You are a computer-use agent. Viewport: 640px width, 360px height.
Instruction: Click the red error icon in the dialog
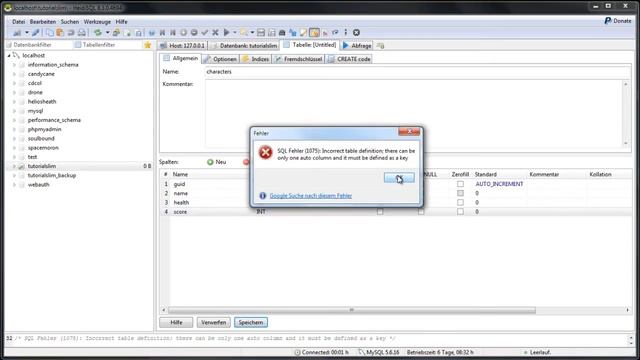coord(265,153)
